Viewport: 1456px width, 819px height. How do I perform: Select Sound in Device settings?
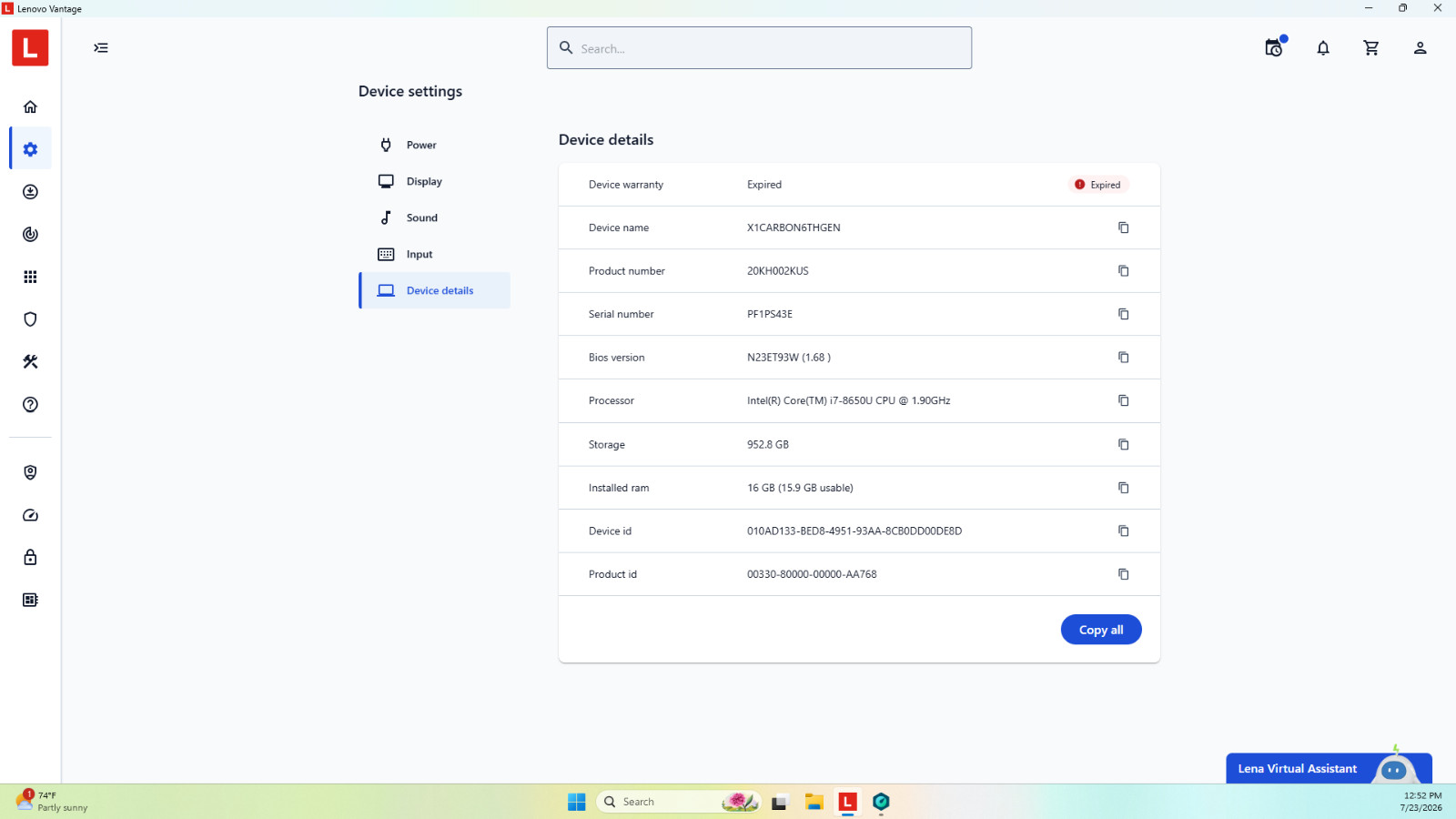pyautogui.click(x=435, y=217)
